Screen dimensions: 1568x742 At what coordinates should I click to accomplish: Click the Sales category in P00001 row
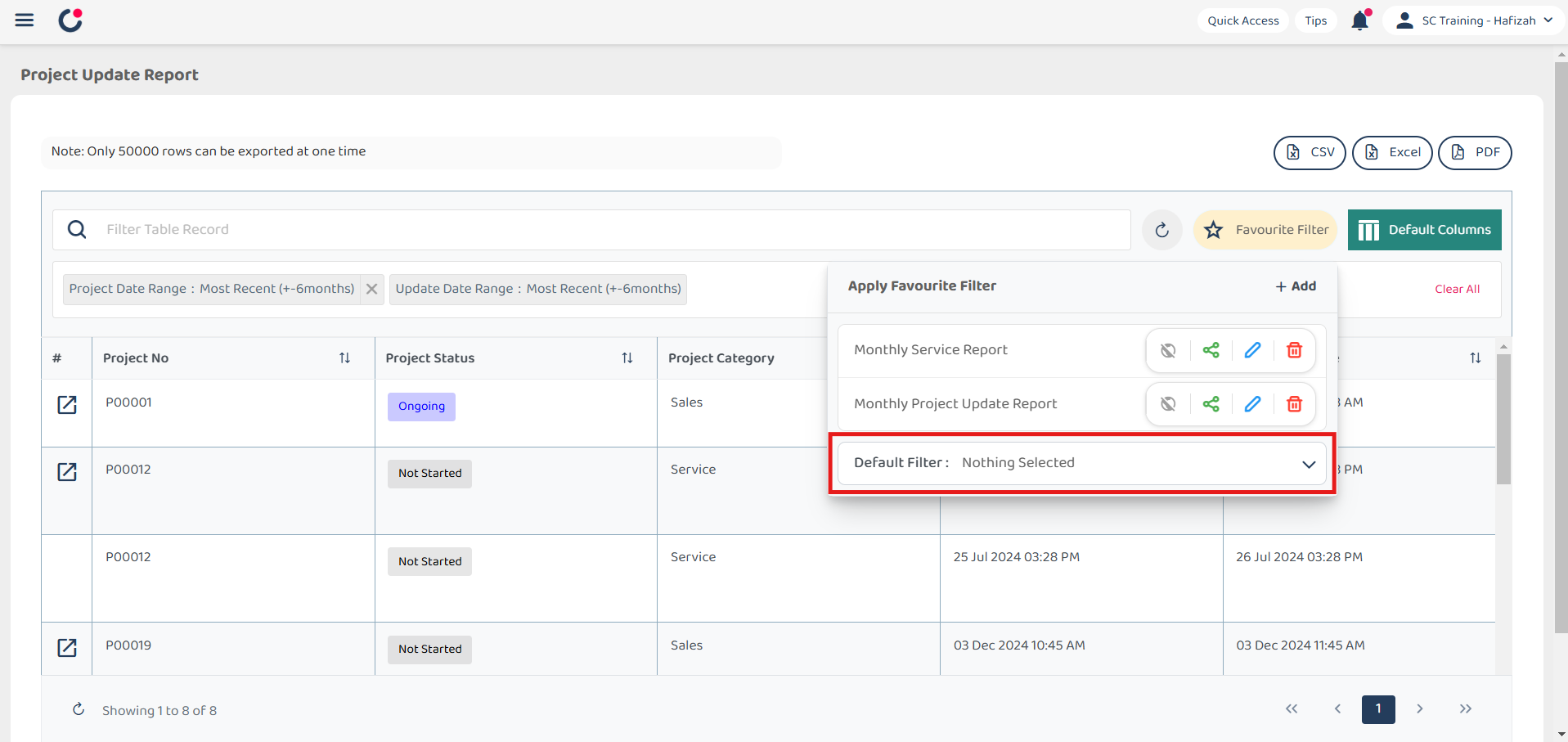687,402
